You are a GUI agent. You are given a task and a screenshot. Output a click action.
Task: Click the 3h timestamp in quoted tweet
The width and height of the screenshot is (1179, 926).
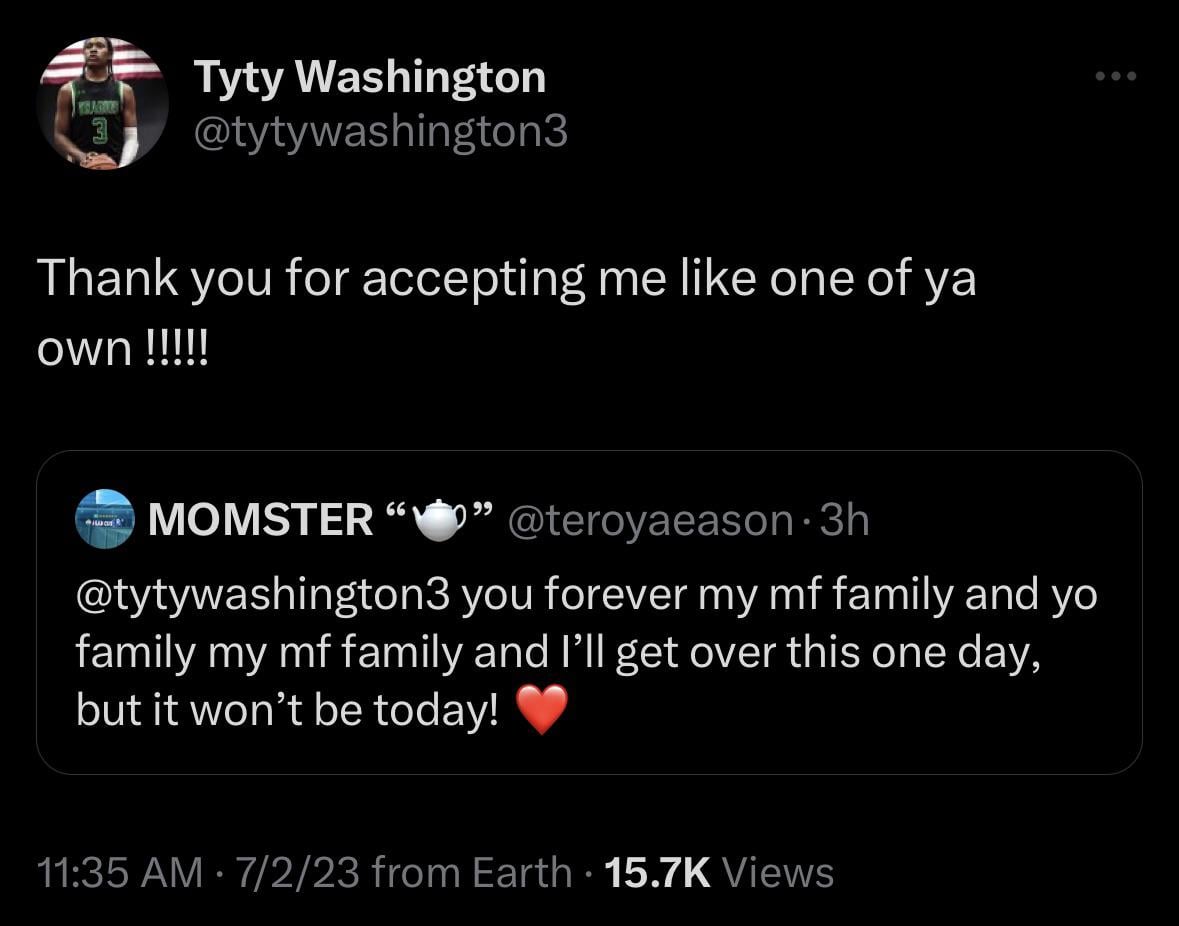coord(843,520)
